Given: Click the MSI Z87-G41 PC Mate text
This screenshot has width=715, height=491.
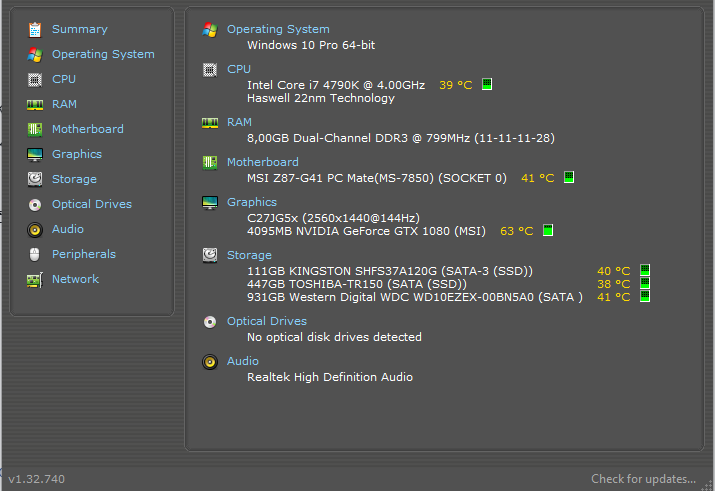Looking at the screenshot, I should point(377,178).
